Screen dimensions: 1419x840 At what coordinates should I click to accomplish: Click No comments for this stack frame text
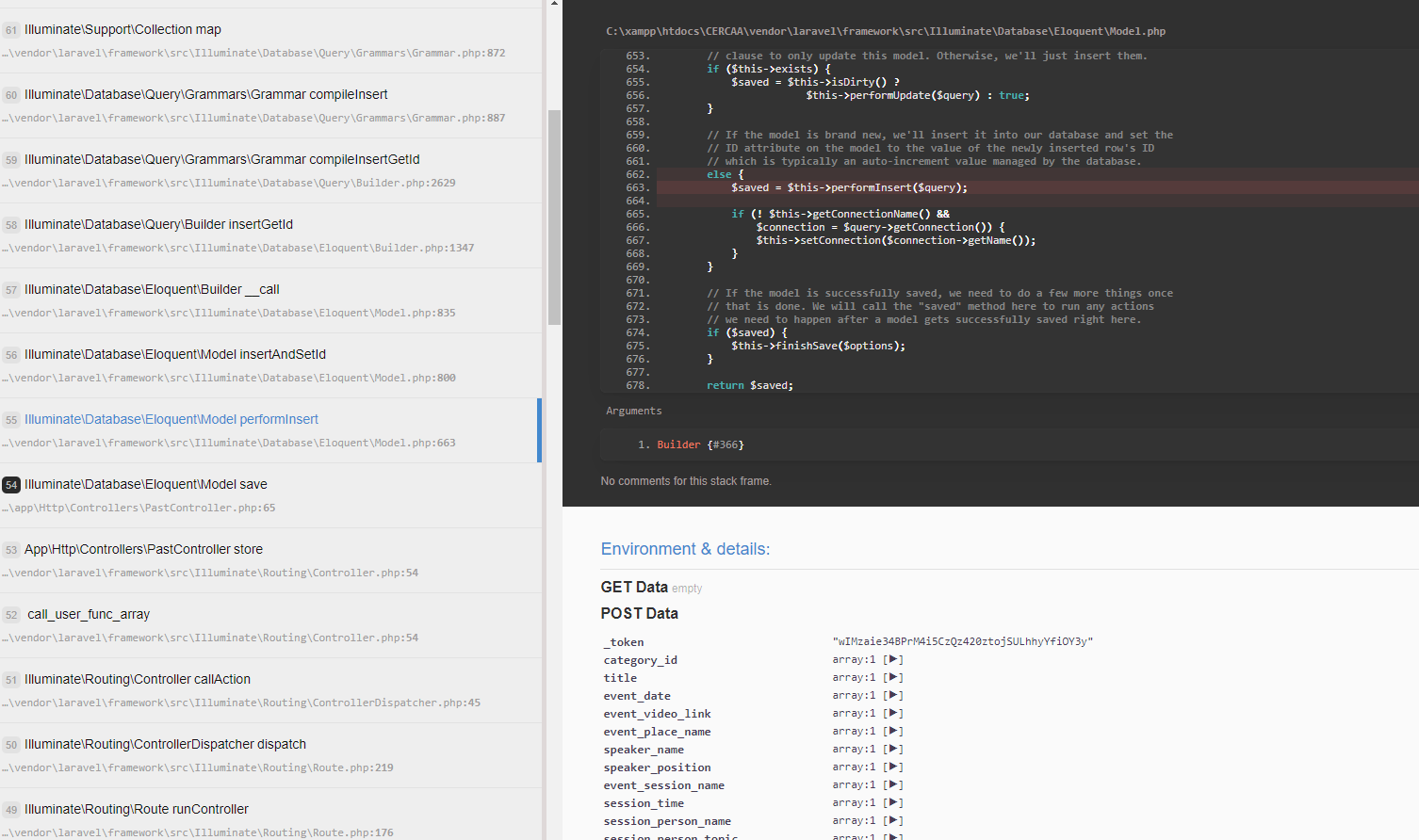(x=686, y=481)
